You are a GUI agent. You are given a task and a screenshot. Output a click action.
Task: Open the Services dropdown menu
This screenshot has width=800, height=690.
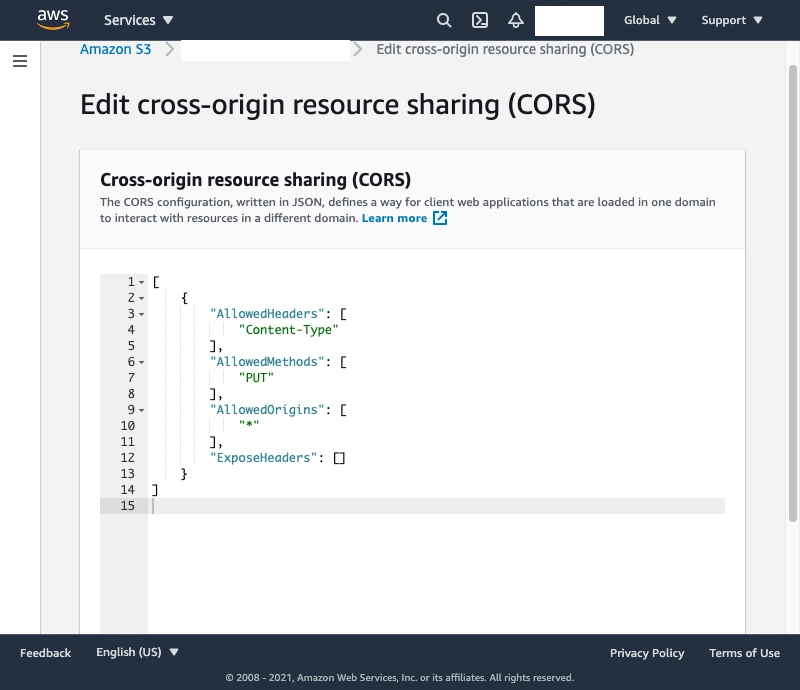click(138, 20)
